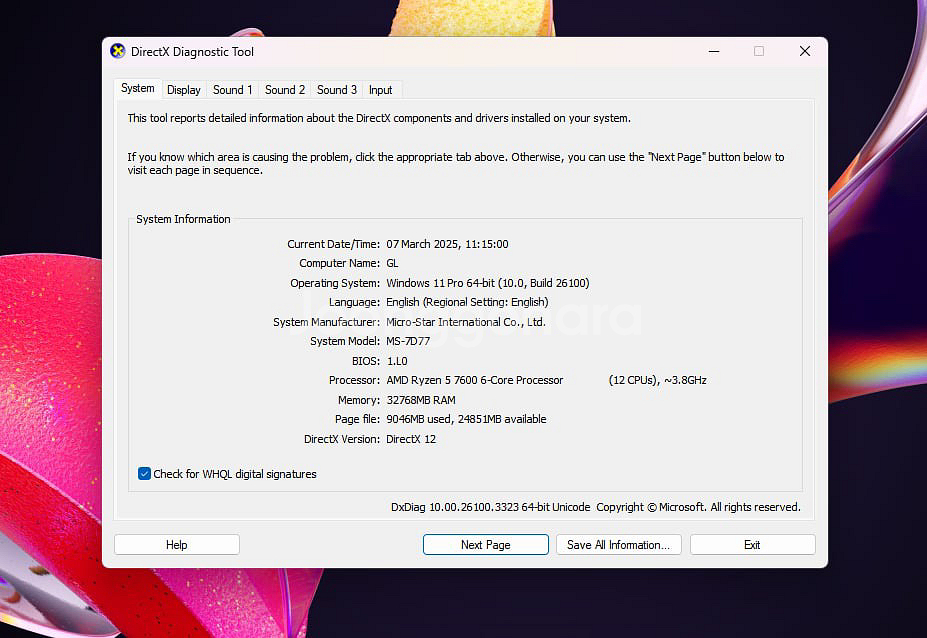Go to the Input tab
The width and height of the screenshot is (927, 638).
click(380, 90)
